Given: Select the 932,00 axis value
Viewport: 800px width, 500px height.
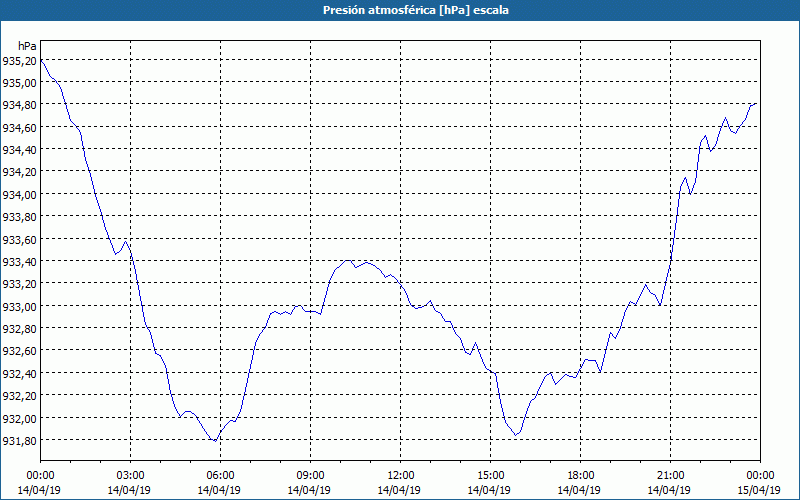Looking at the screenshot, I should tap(19, 419).
